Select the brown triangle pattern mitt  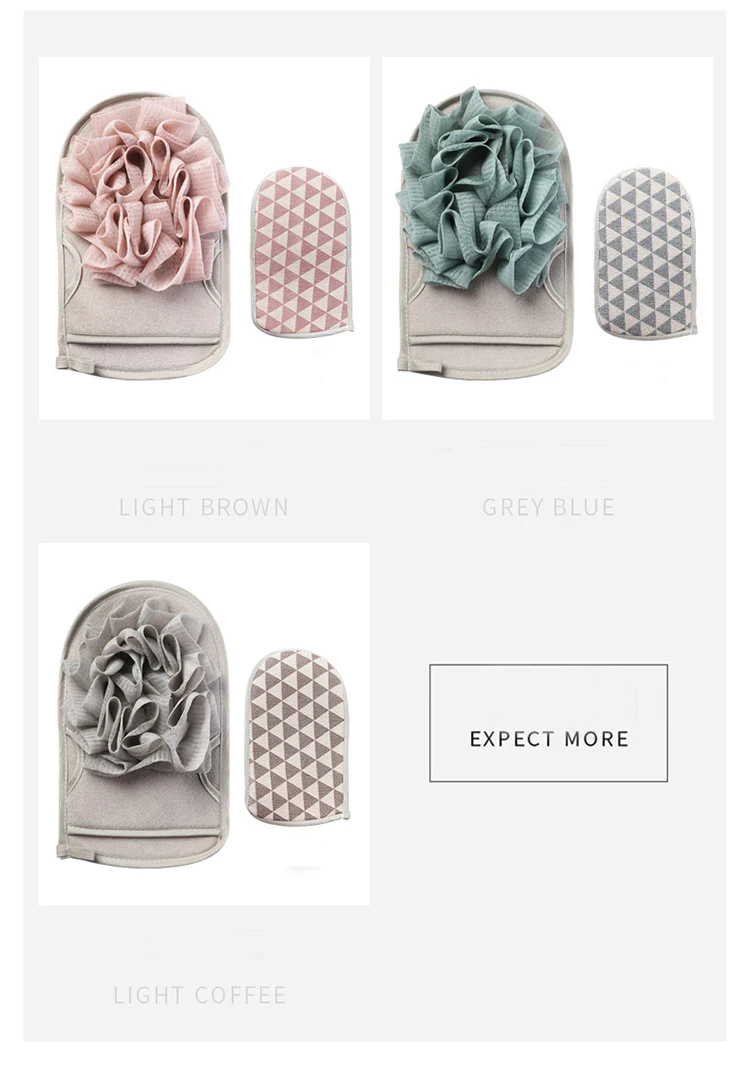(298, 738)
